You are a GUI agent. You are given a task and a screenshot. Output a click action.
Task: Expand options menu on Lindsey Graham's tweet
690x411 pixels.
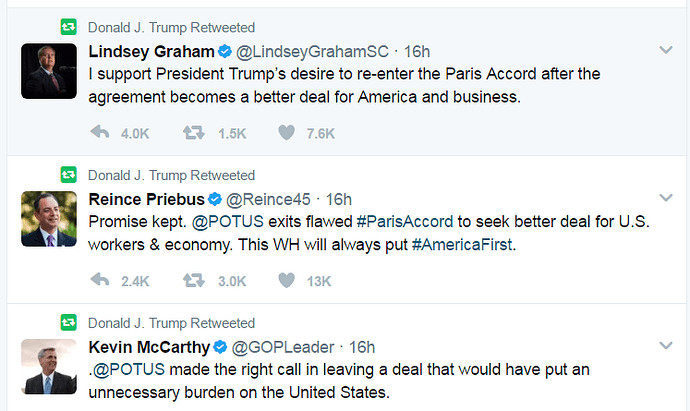(666, 50)
